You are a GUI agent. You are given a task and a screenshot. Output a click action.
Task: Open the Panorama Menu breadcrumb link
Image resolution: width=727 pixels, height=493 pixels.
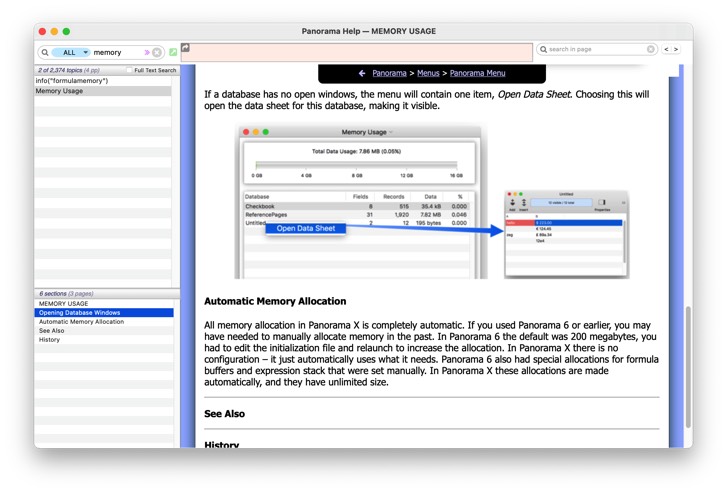click(x=477, y=73)
